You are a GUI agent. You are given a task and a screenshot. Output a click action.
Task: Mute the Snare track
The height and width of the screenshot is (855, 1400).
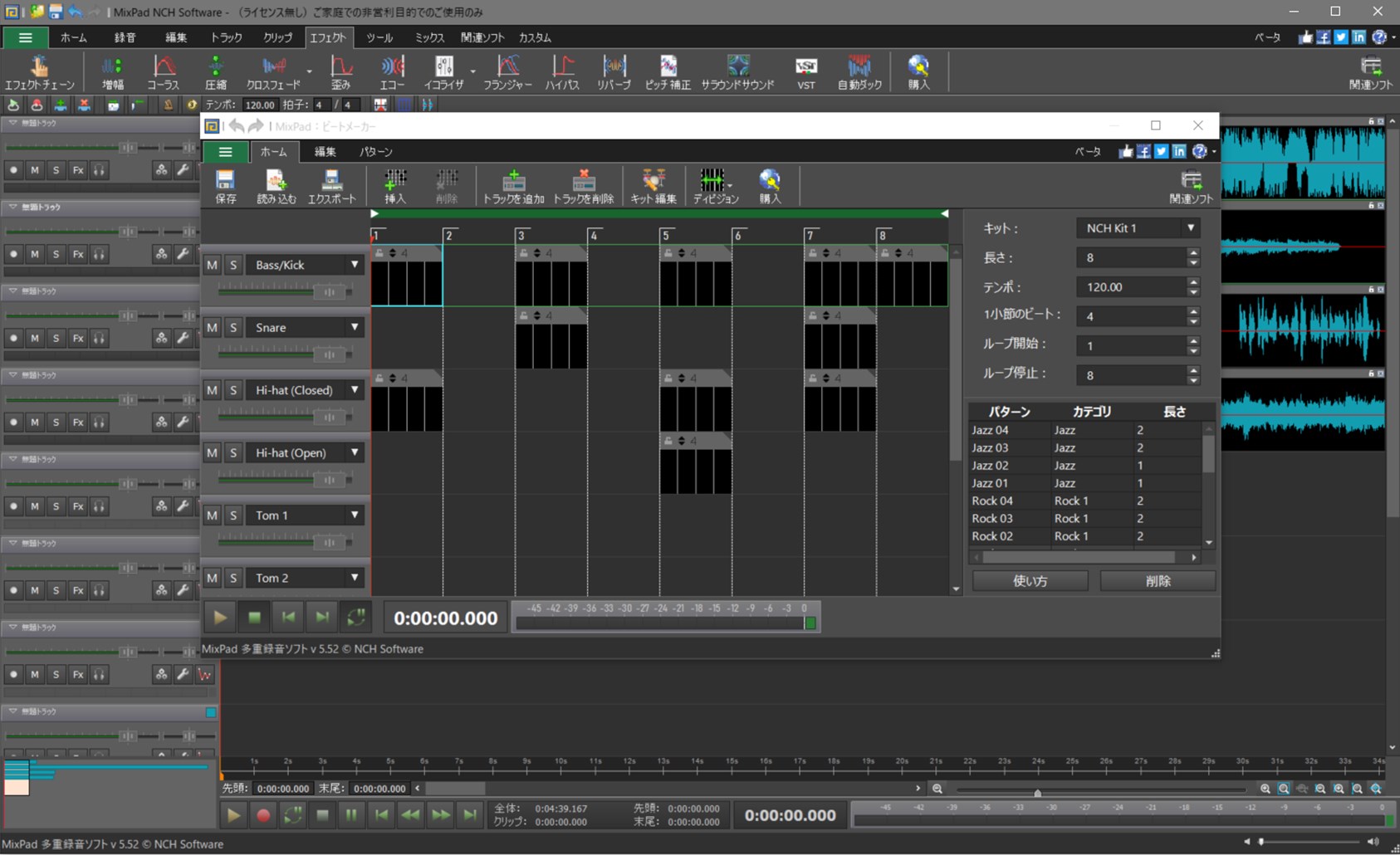pos(212,327)
